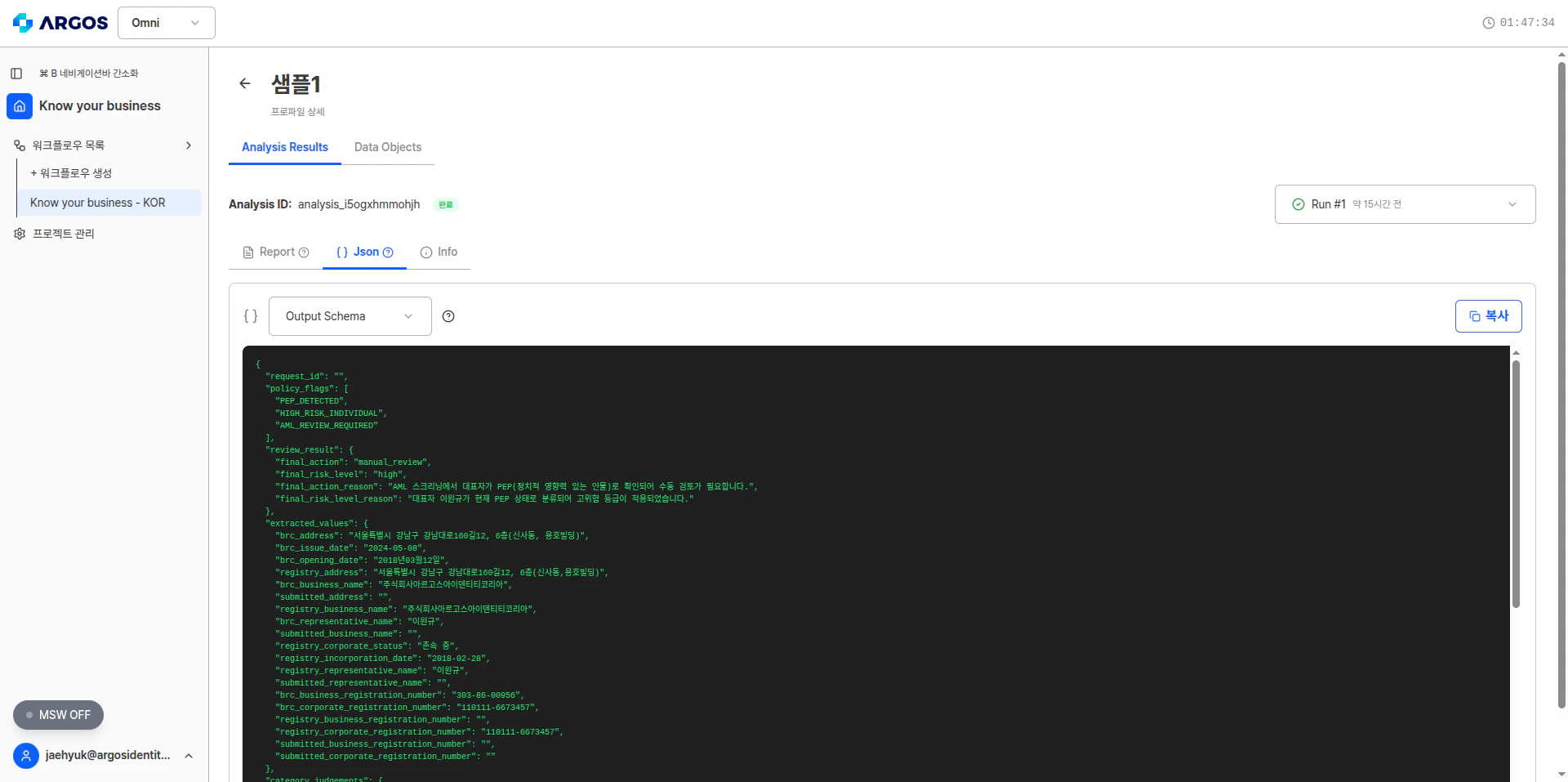Image resolution: width=1568 pixels, height=782 pixels.
Task: Switch to the Data Objects tab
Action: tap(388, 148)
